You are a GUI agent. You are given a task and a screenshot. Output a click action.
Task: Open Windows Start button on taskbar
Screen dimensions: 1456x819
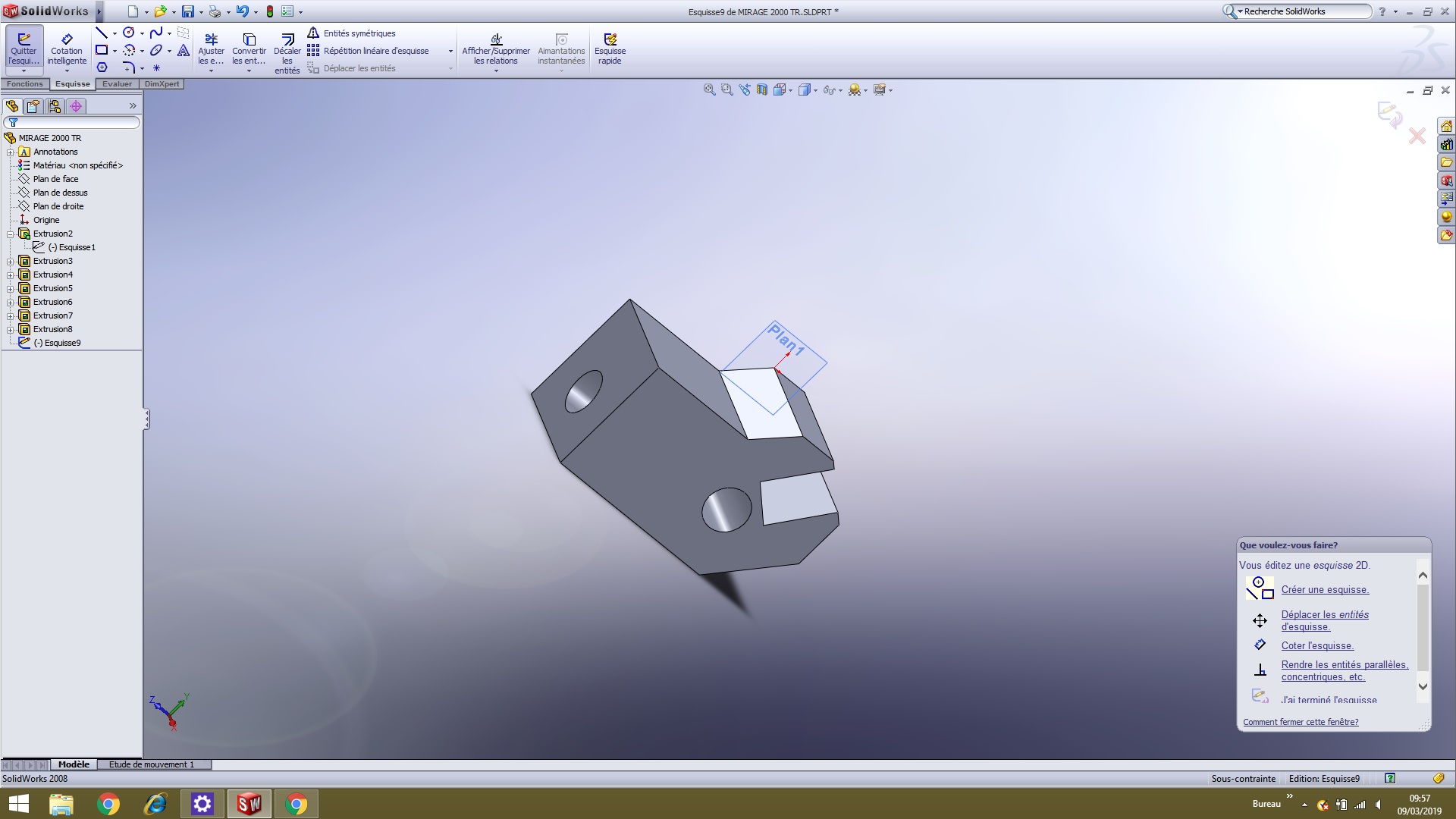point(18,804)
